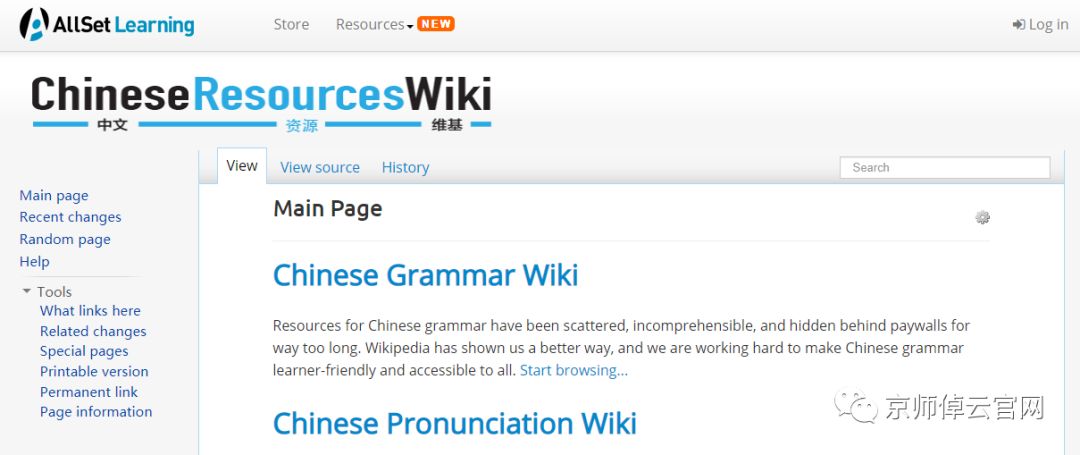
Task: Click the Log in link
Action: [x=1040, y=25]
